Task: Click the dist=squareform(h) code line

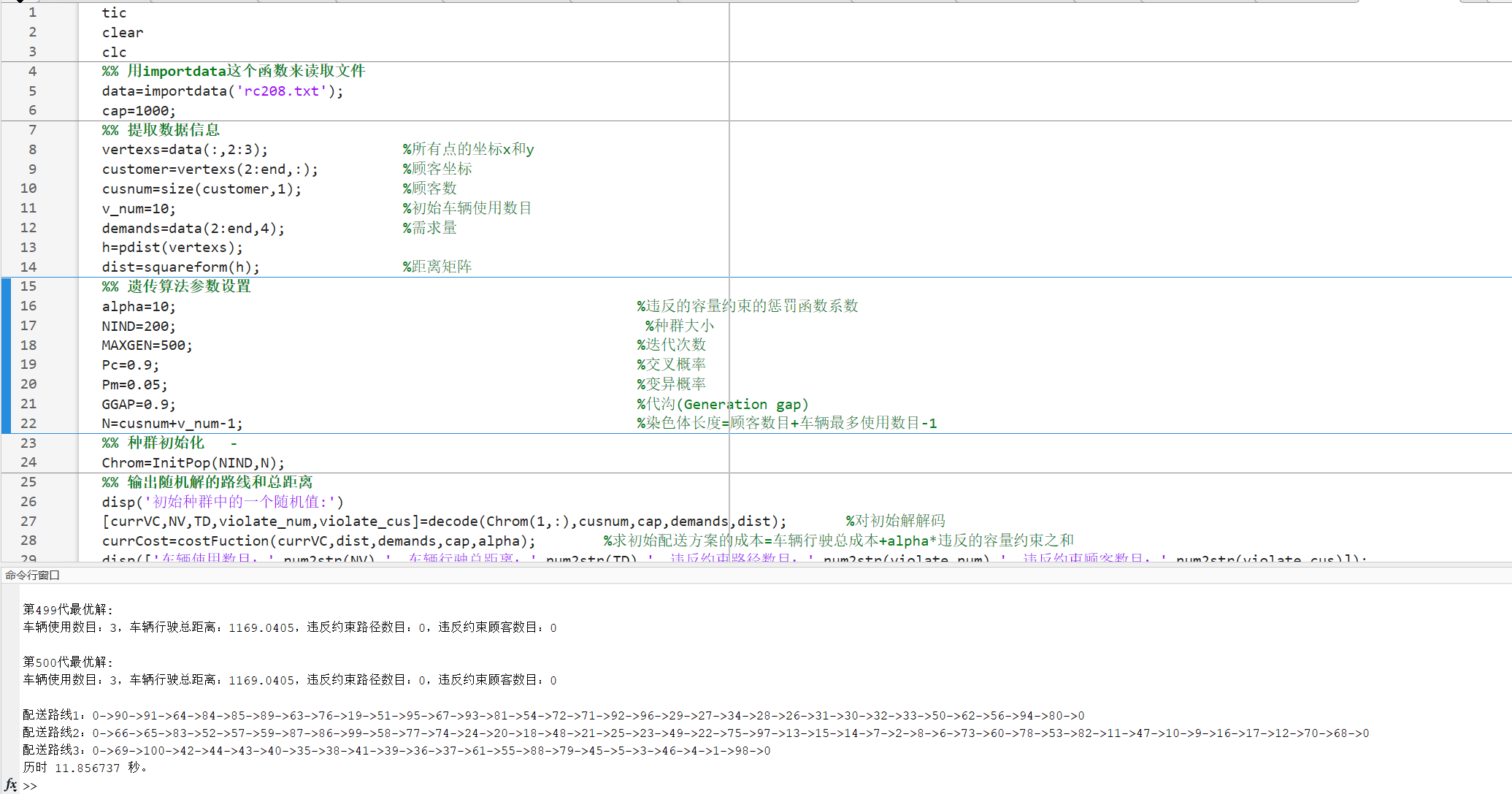Action: [x=180, y=267]
